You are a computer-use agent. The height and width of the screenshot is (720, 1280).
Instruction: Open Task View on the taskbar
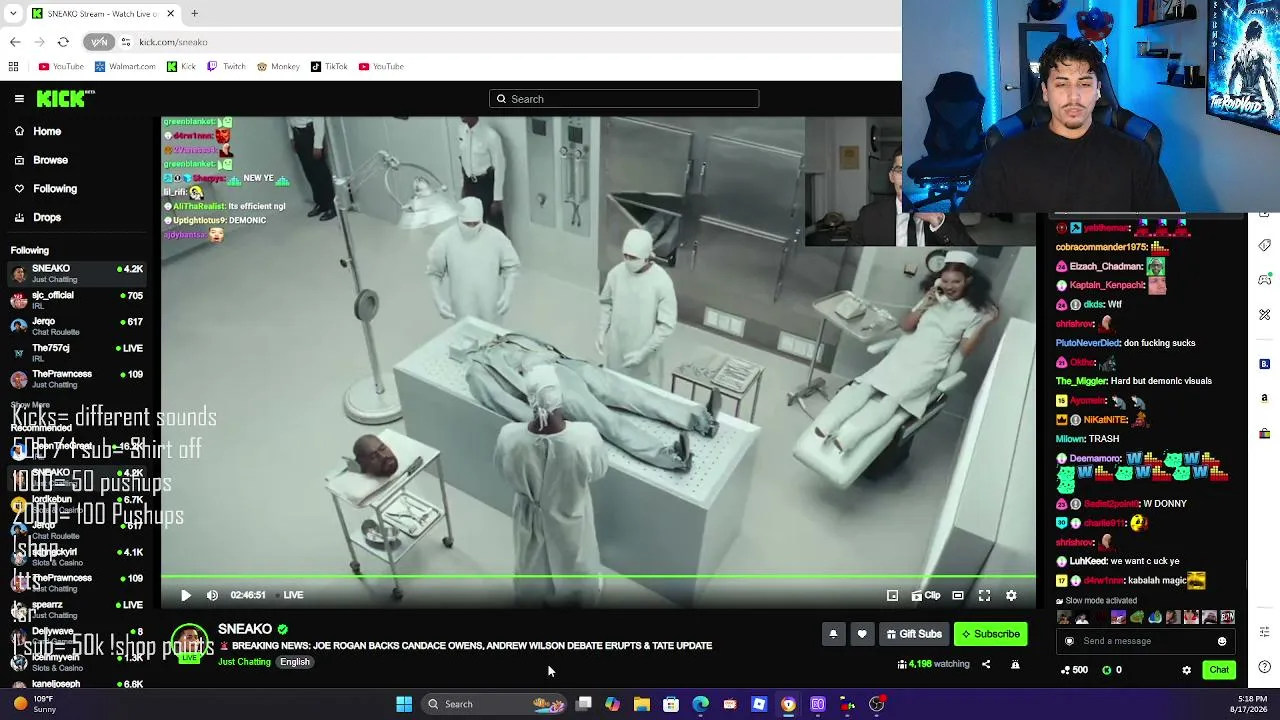coord(584,704)
